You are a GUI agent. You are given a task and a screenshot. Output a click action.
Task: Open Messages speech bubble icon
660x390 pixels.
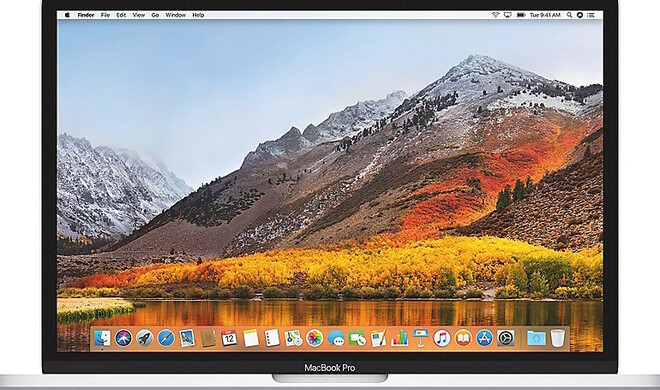coord(336,338)
